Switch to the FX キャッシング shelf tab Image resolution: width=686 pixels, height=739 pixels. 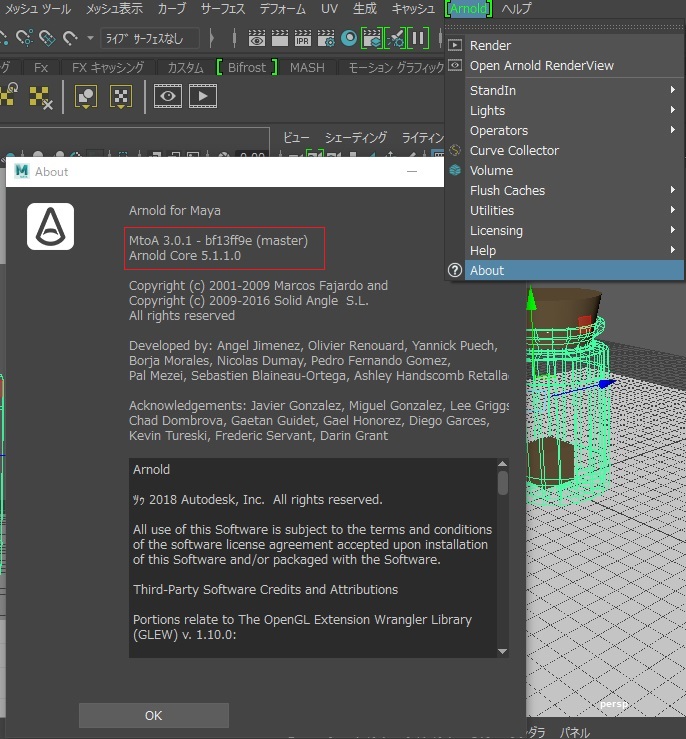click(108, 68)
